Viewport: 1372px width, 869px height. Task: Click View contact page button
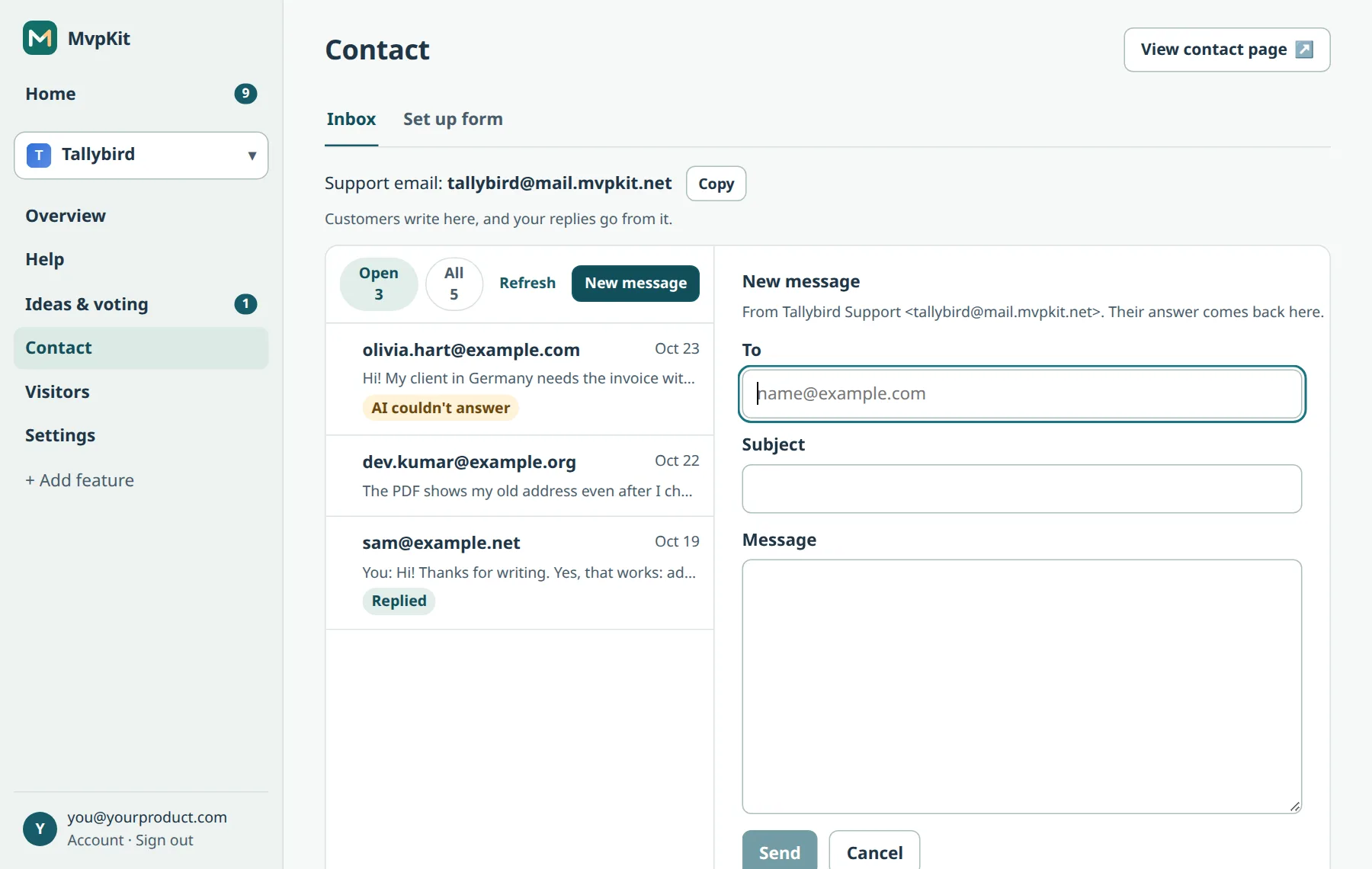click(1226, 50)
